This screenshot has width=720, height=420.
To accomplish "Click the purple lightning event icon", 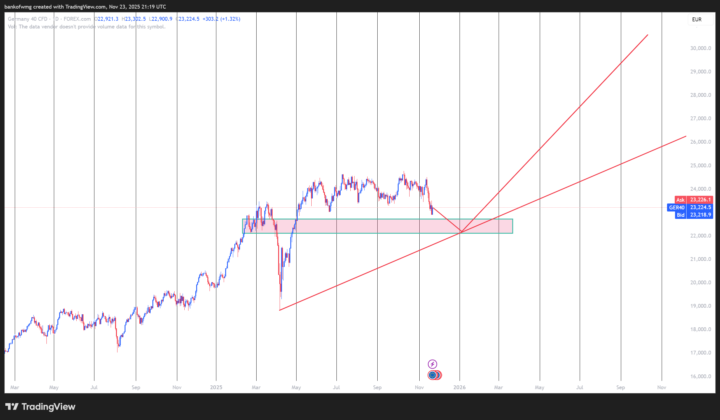I will point(432,364).
